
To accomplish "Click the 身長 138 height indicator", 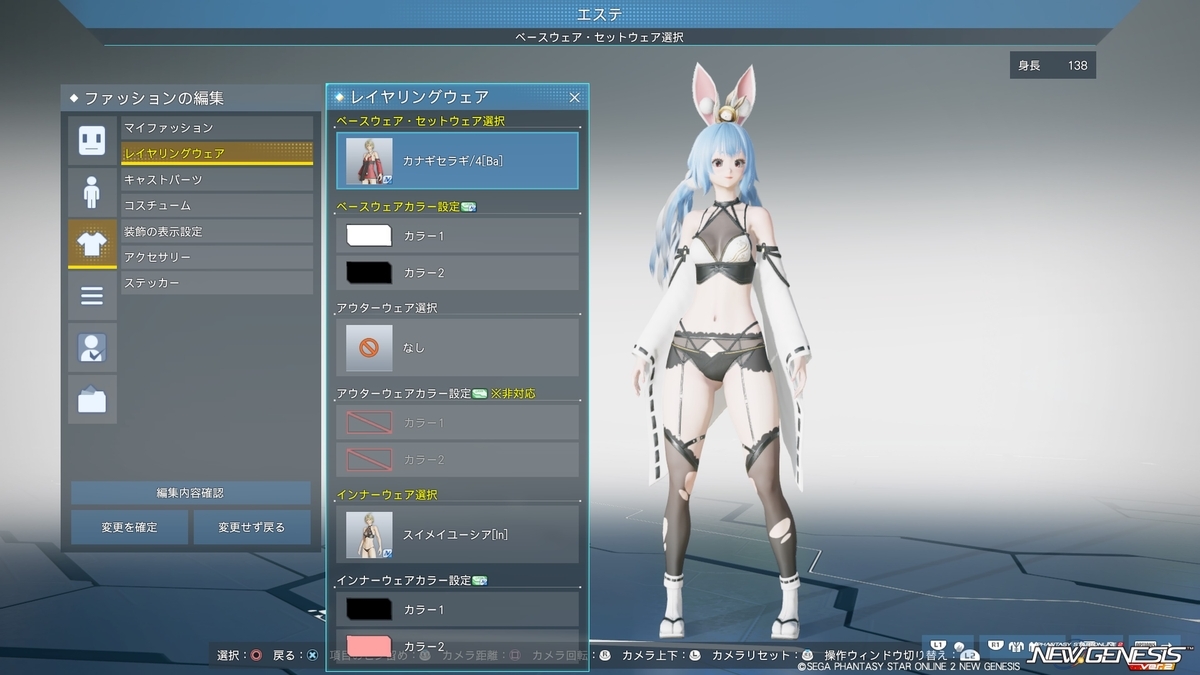I will (1053, 66).
